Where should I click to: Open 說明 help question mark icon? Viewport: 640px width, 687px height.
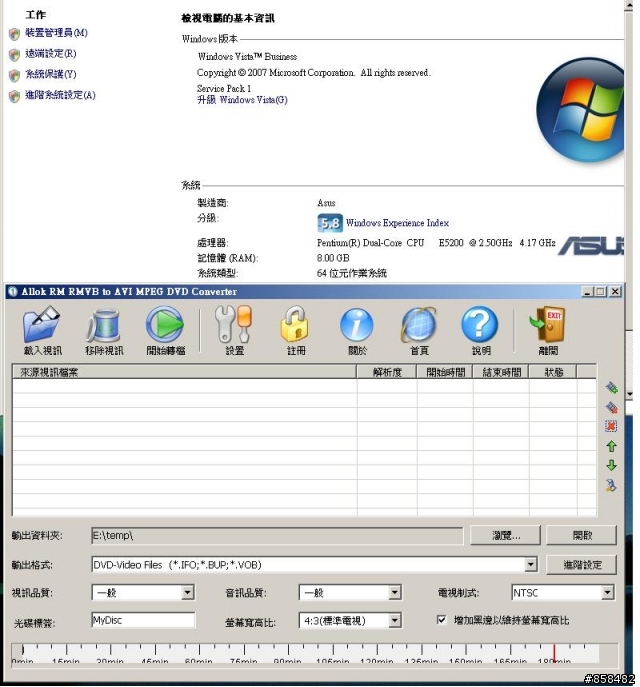480,324
